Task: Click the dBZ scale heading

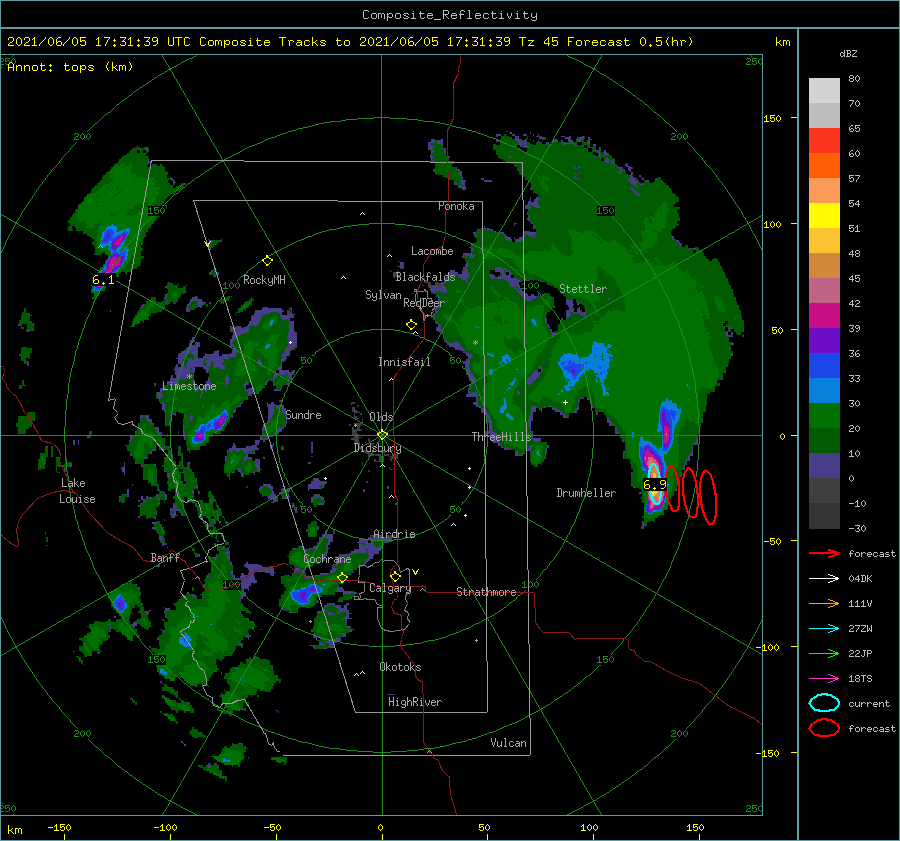Action: coord(848,54)
